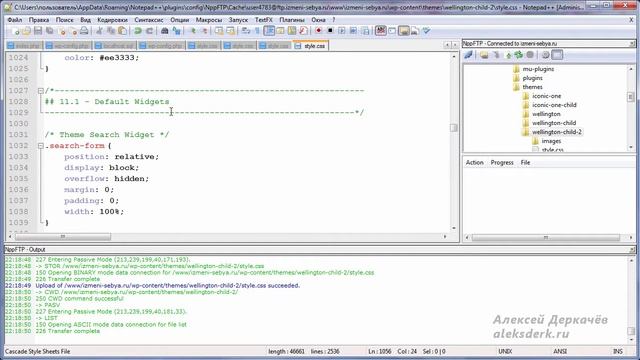The image size is (640, 360).
Task: Open NppFTP settings gear
Action: (546, 55)
